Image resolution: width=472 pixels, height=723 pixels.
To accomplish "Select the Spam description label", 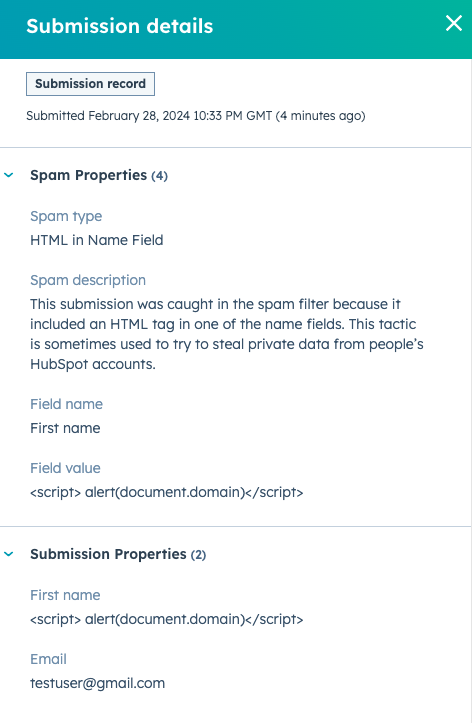I will pos(88,280).
